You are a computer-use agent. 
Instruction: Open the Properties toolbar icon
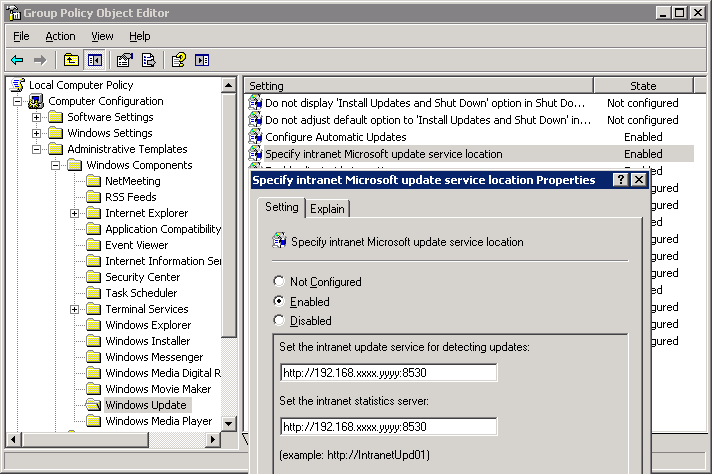click(x=124, y=60)
